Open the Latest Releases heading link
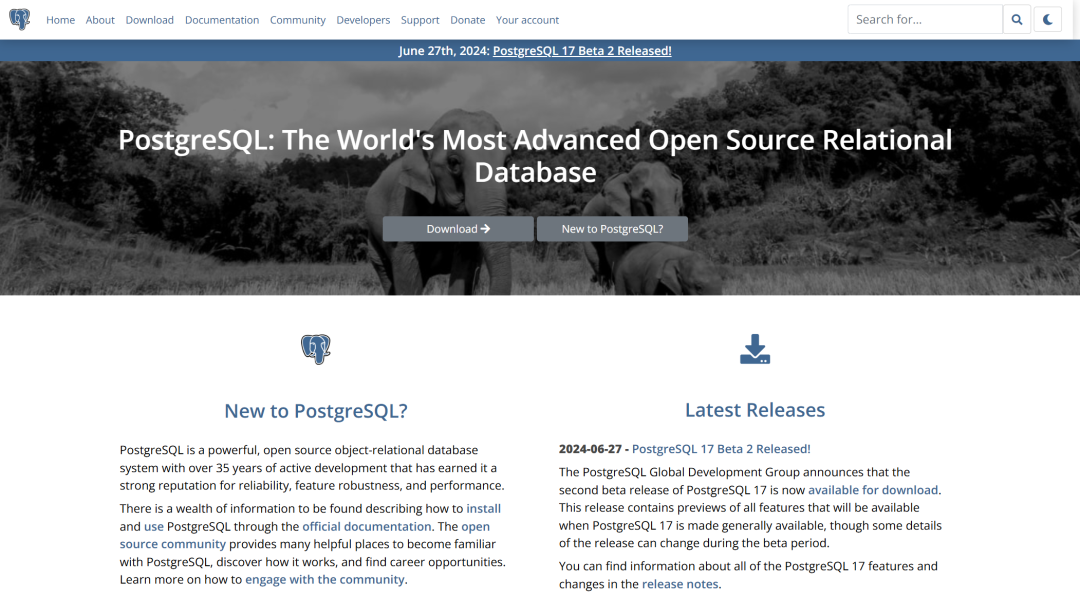The height and width of the screenshot is (597, 1080). coord(755,410)
